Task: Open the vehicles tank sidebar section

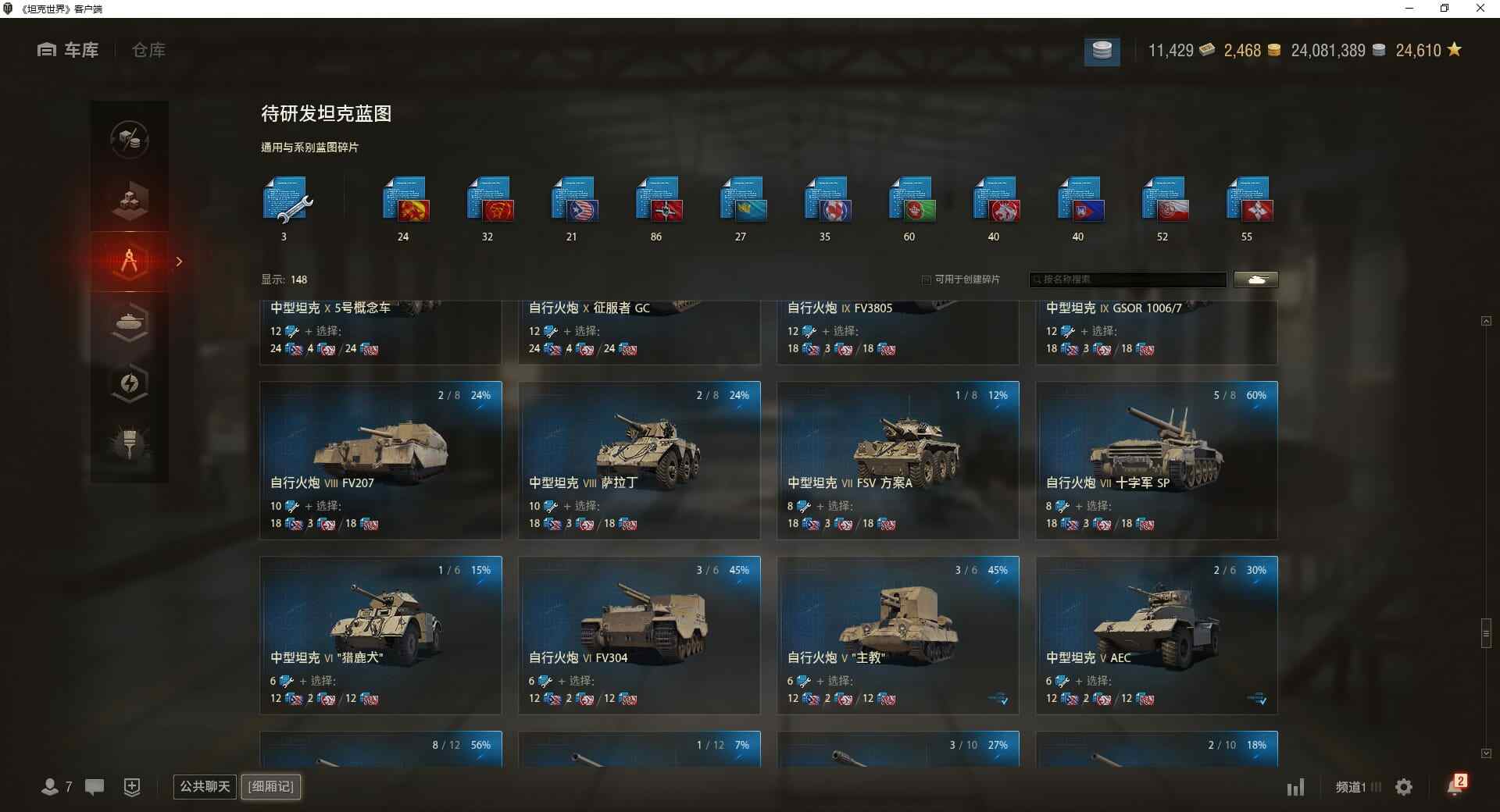Action: coord(130,322)
